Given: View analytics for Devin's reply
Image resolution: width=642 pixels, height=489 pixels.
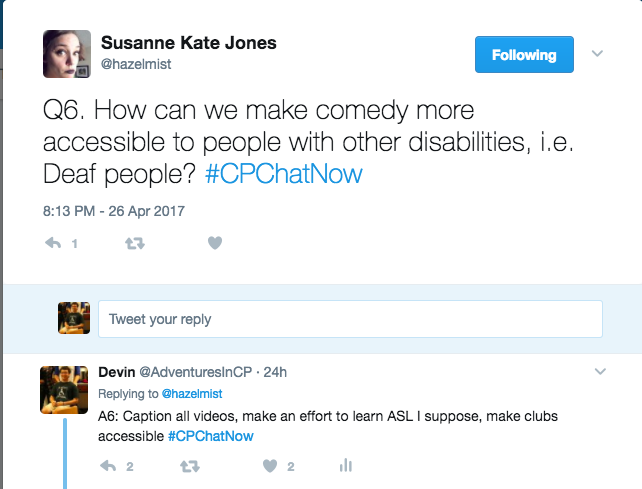Looking at the screenshot, I should [x=346, y=465].
